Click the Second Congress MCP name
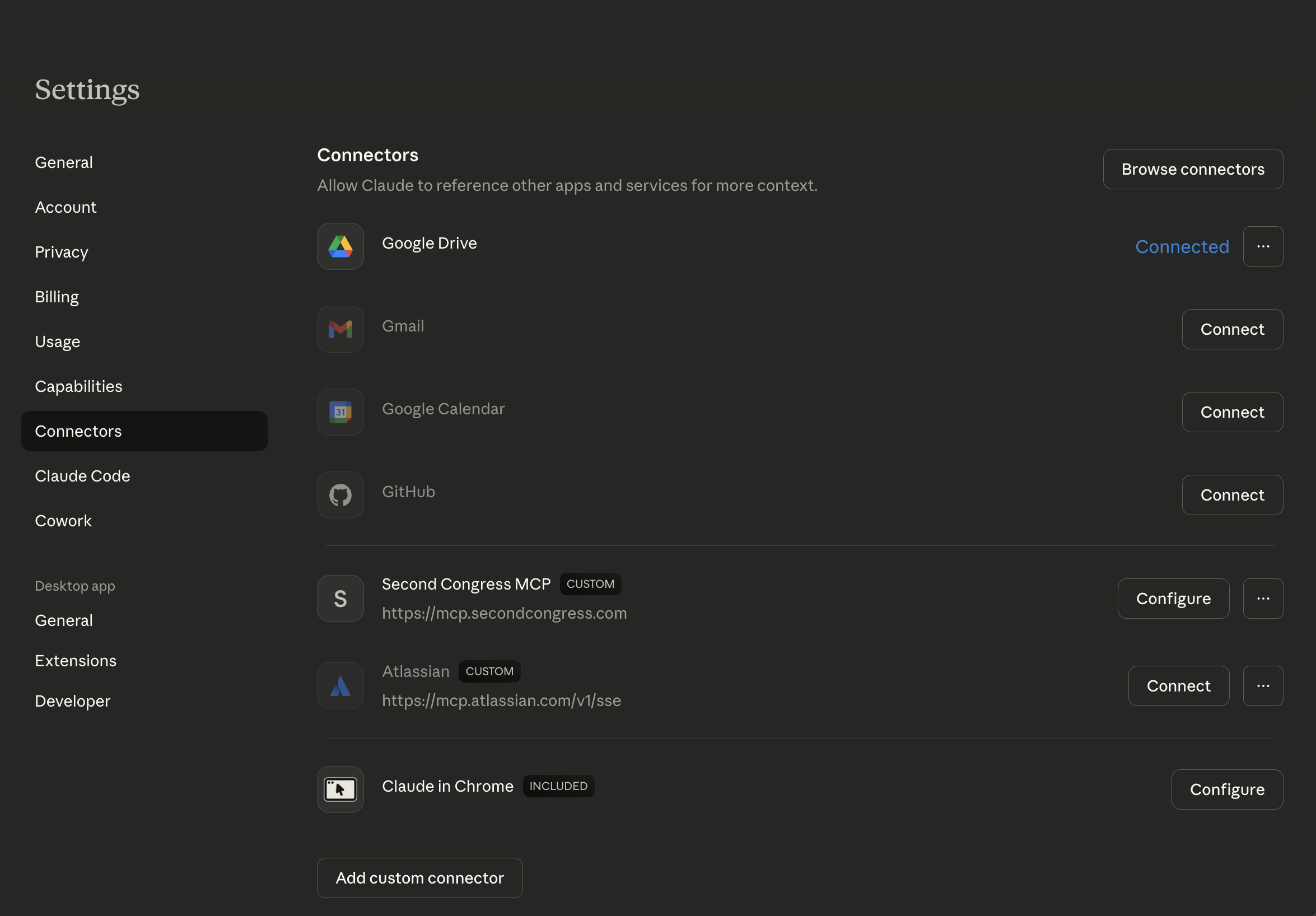 [466, 583]
